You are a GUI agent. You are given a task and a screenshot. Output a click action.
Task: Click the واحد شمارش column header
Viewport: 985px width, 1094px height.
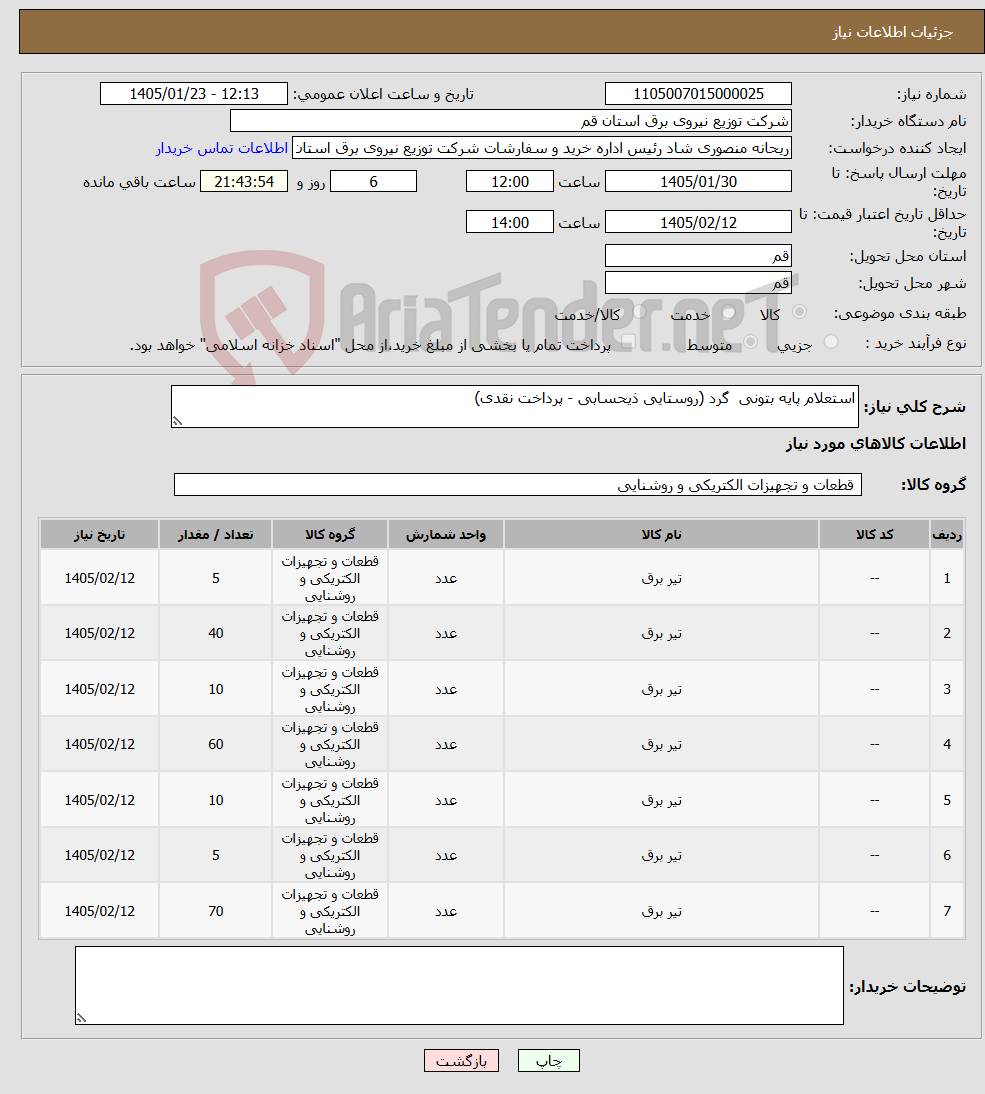(446, 534)
